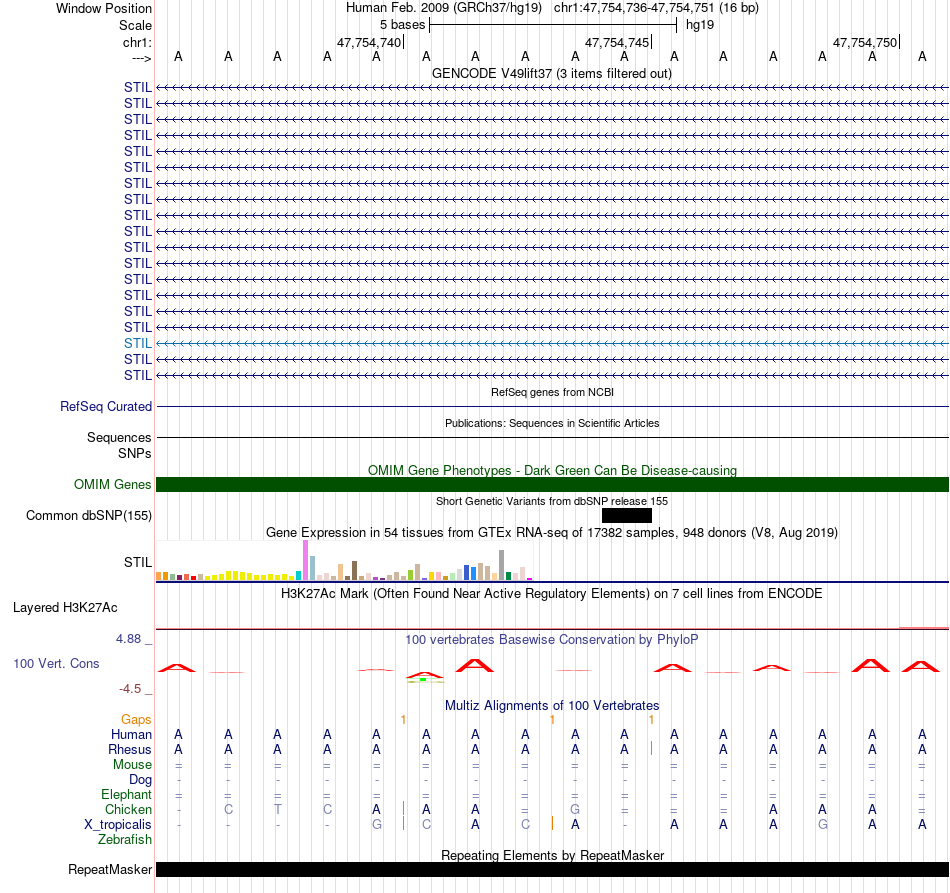Screen dimensions: 950x893
Task: Click the tallest violet bar in GTEx chart
Action: (305, 560)
